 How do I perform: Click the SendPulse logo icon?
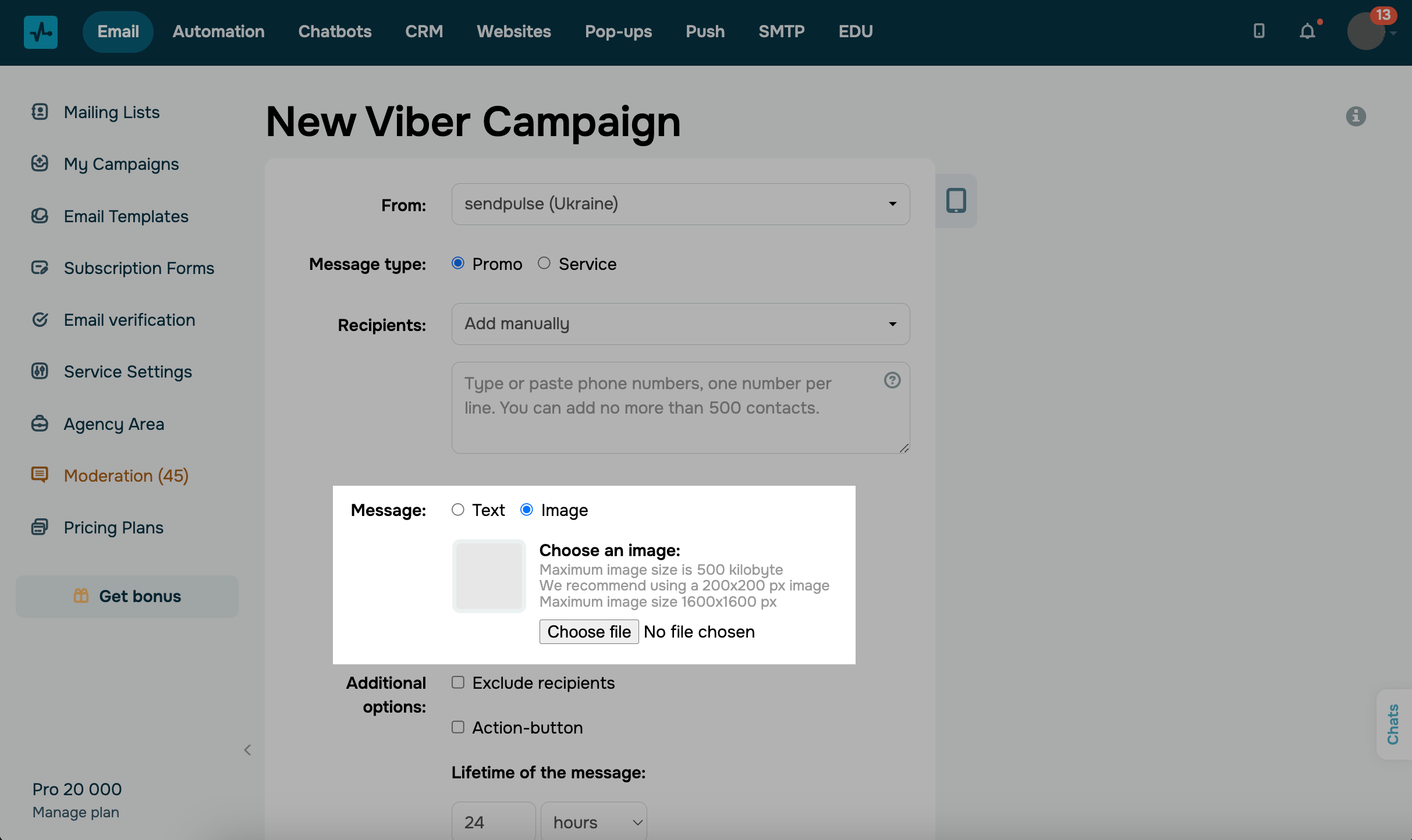tap(41, 31)
